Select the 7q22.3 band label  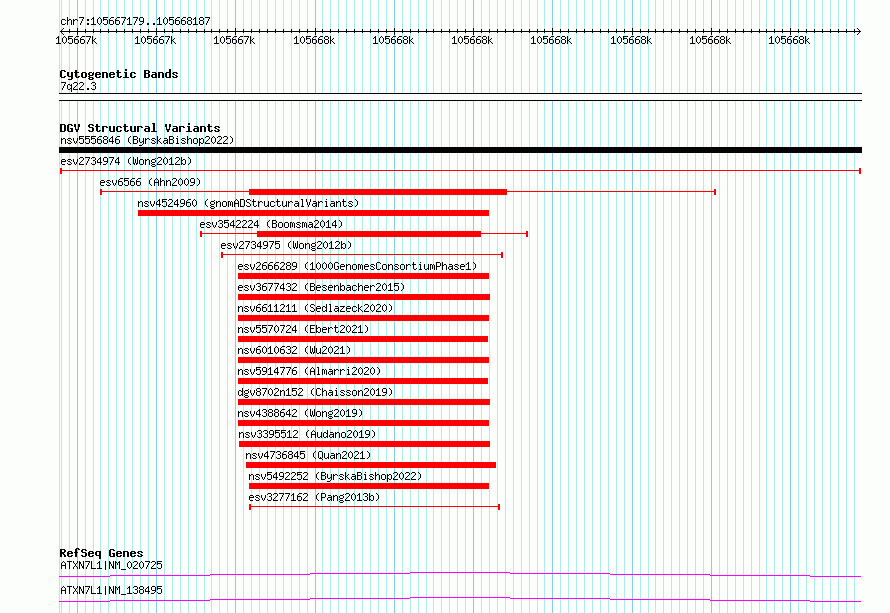click(x=78, y=86)
